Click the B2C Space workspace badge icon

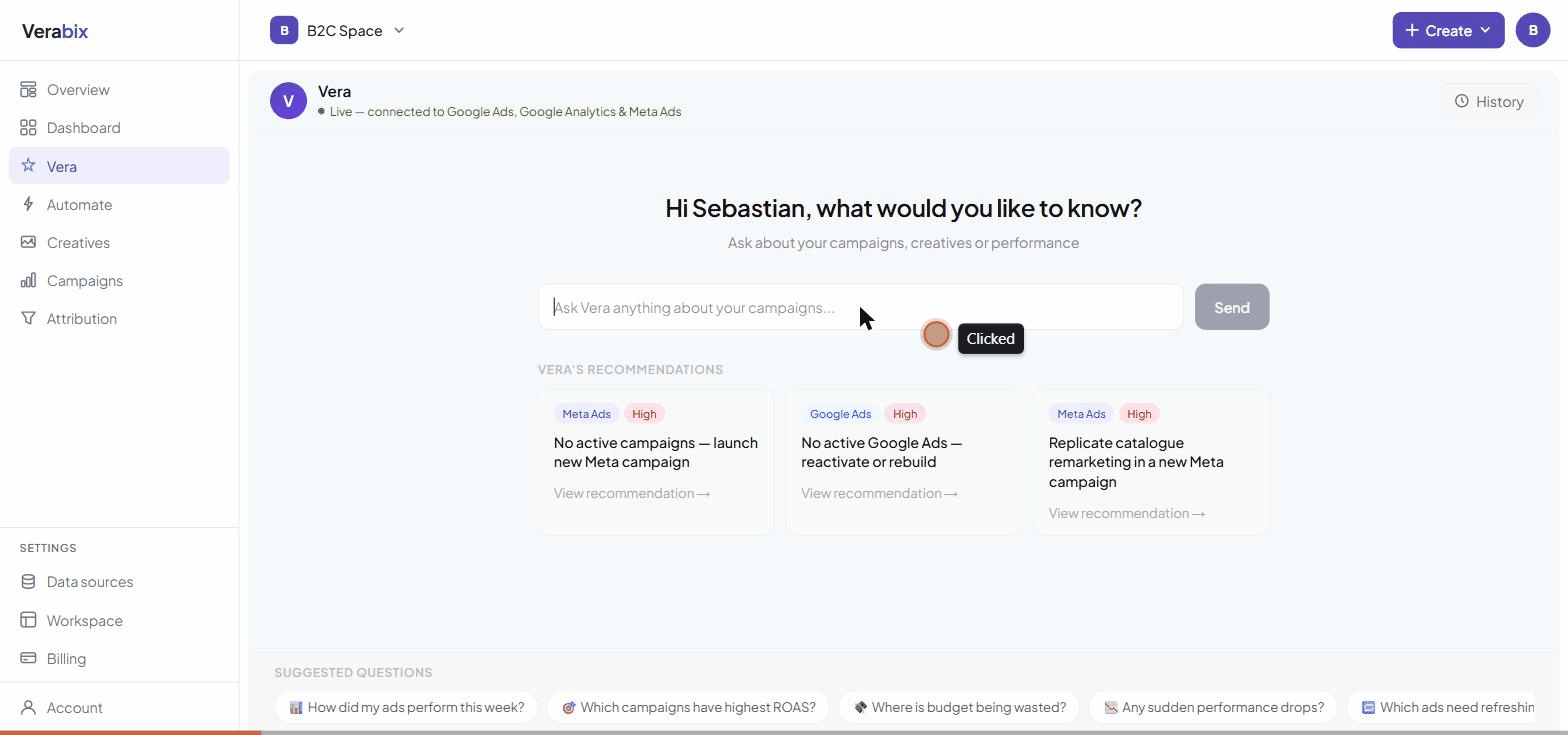(284, 30)
